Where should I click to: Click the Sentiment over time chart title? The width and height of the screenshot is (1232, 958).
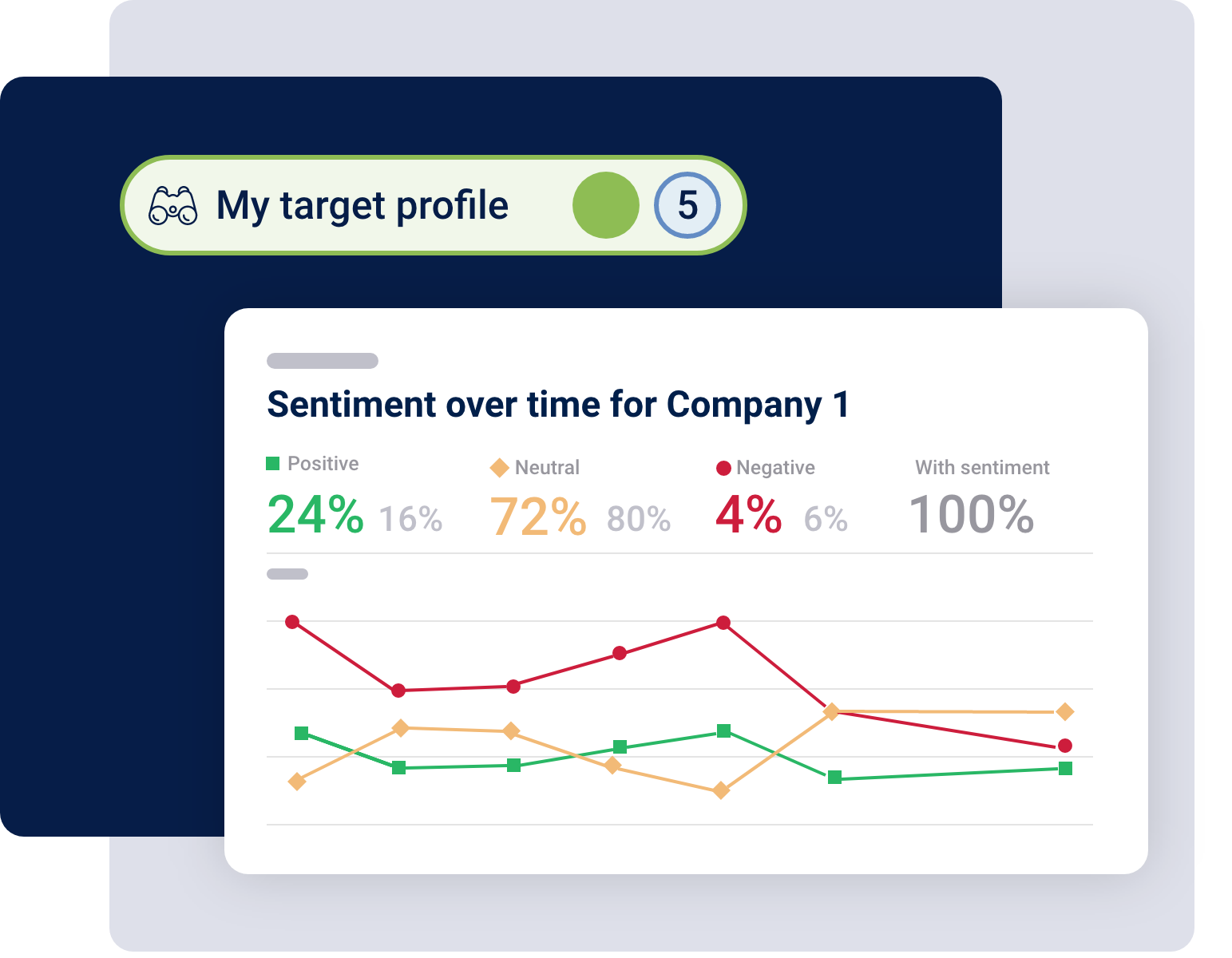(557, 405)
